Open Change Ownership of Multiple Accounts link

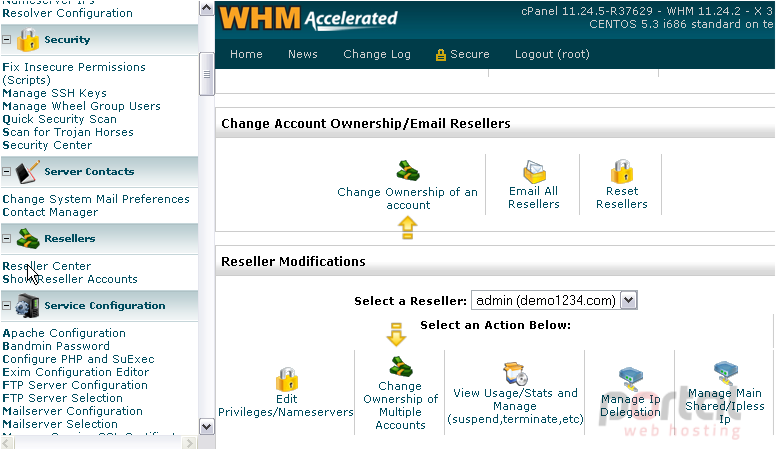click(400, 405)
